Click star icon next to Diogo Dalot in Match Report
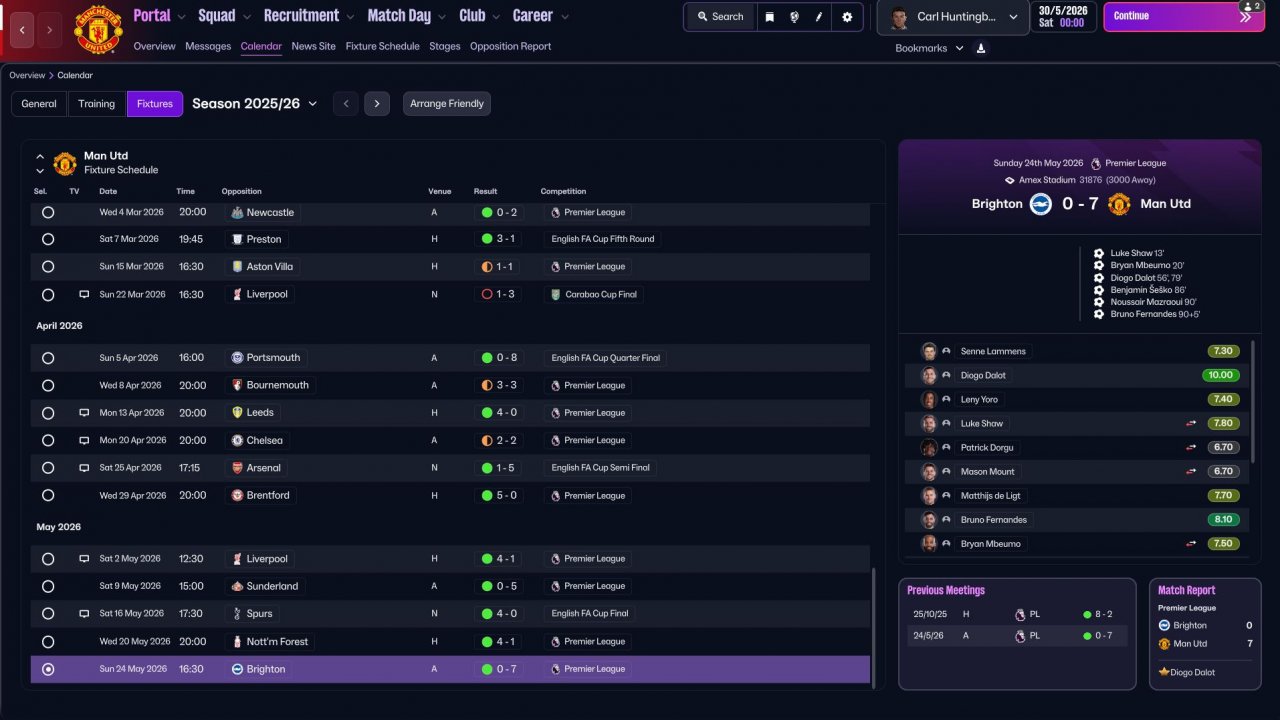The width and height of the screenshot is (1280, 720). click(1164, 672)
